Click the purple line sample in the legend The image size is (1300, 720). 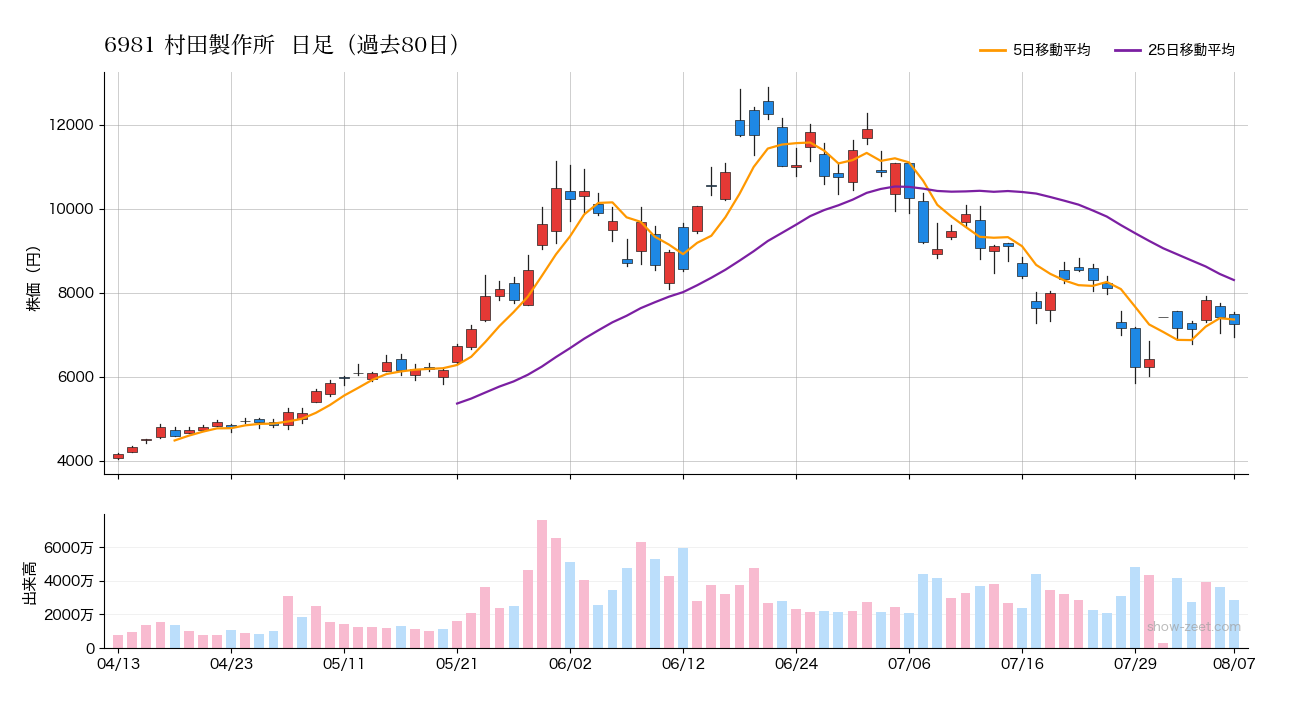1128,50
